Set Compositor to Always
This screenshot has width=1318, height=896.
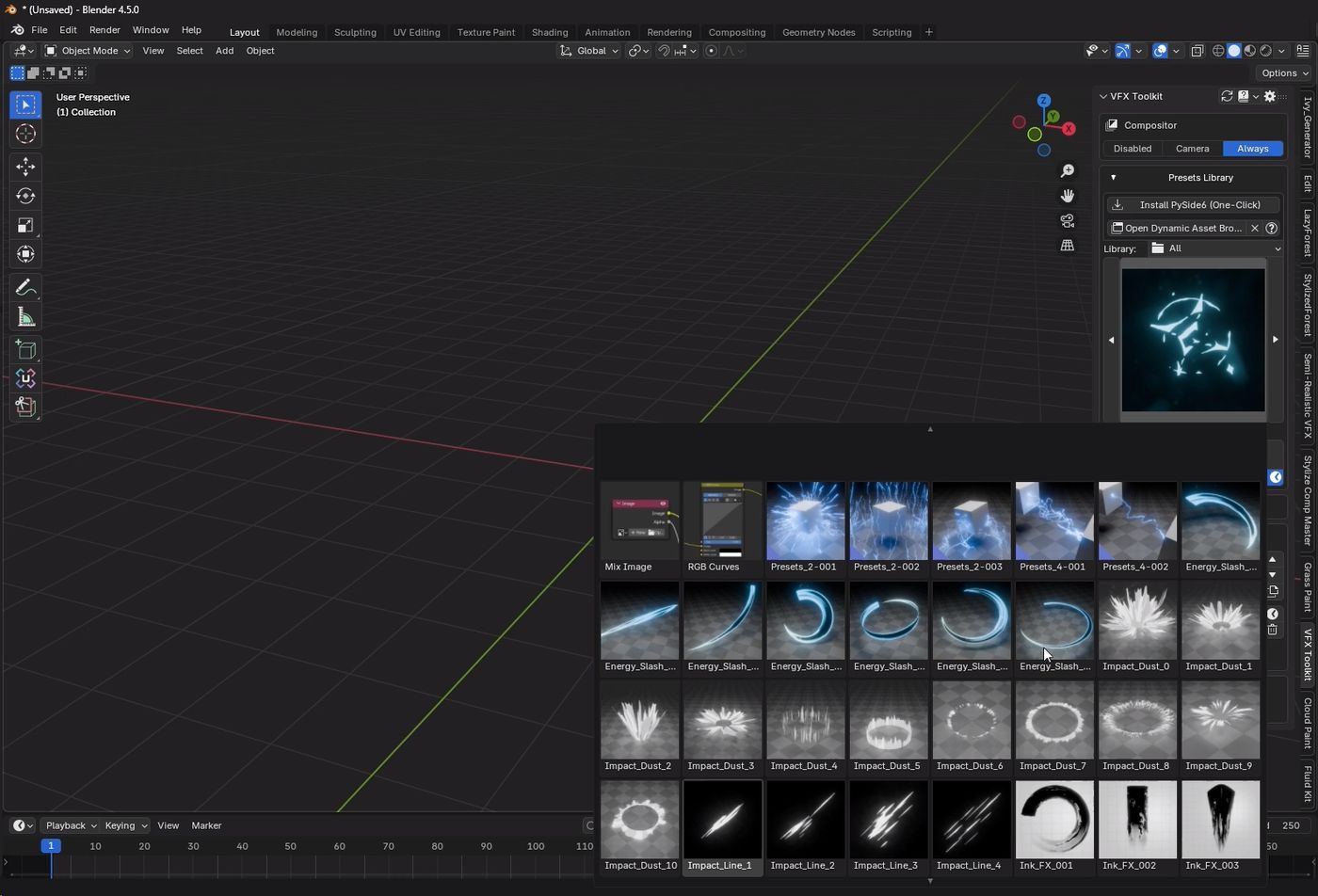[1252, 149]
